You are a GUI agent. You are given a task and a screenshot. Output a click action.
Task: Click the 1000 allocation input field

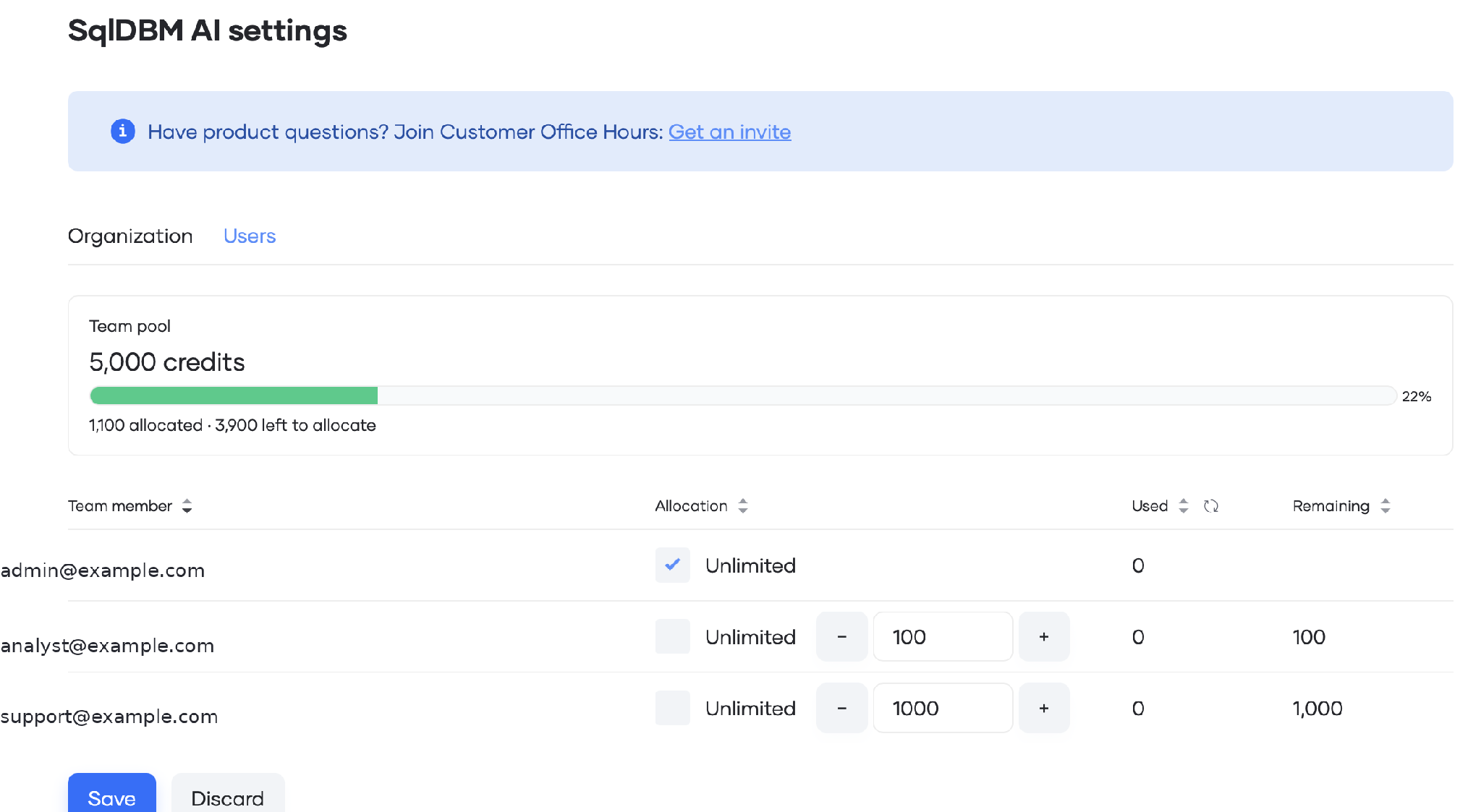click(943, 708)
